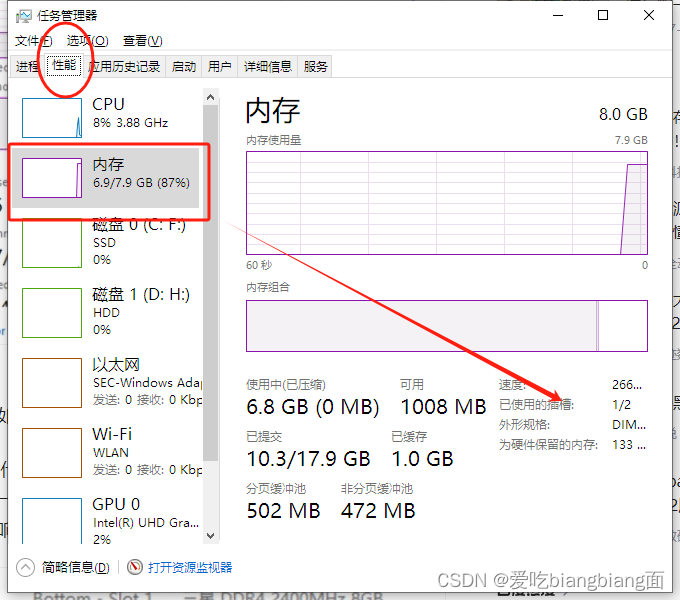Switch to the 性能 tab
The width and height of the screenshot is (680, 600).
pos(64,65)
